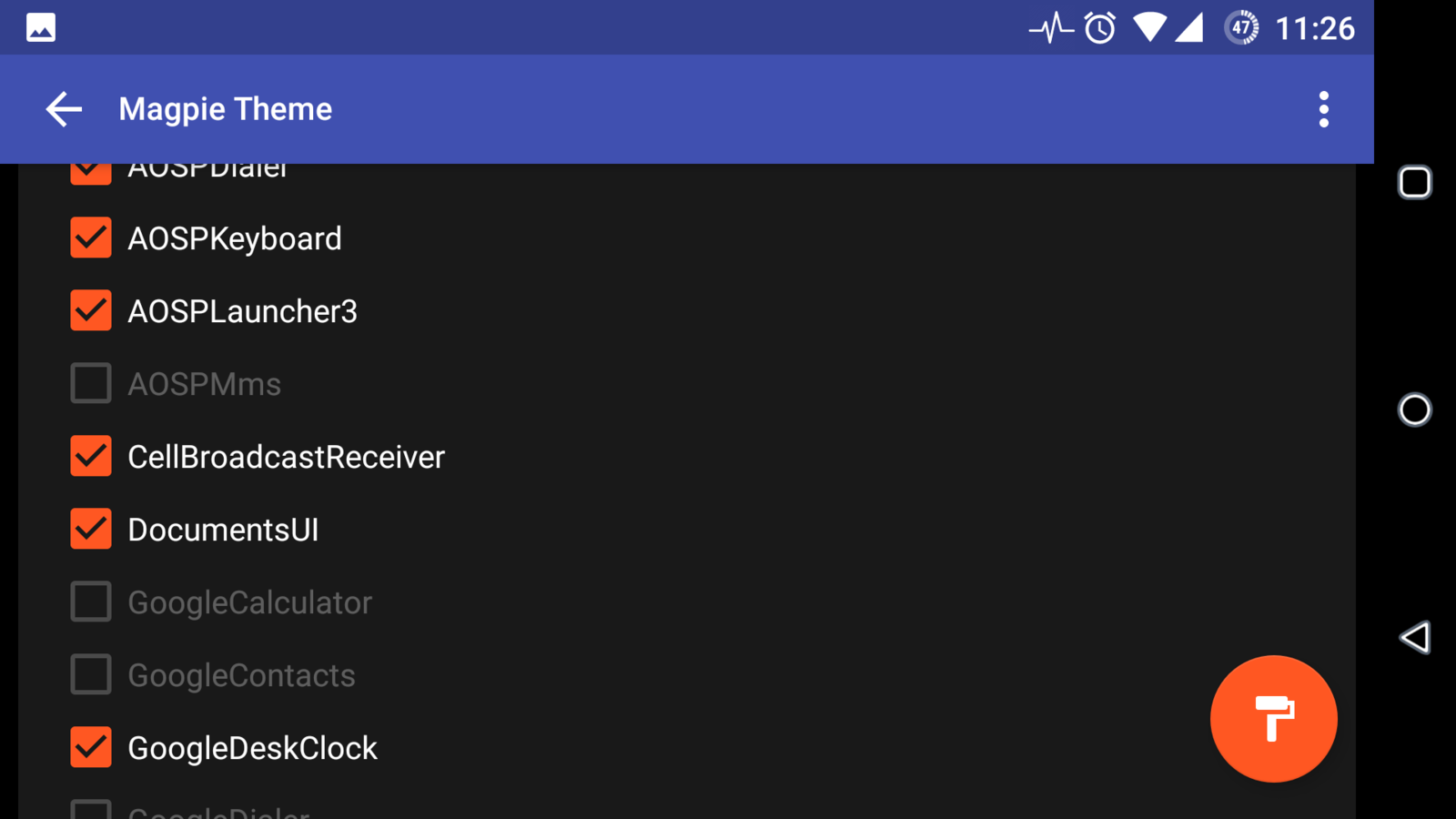The width and height of the screenshot is (1456, 819).
Task: Uncheck the AOSPKeyboard checkbox
Action: point(91,238)
